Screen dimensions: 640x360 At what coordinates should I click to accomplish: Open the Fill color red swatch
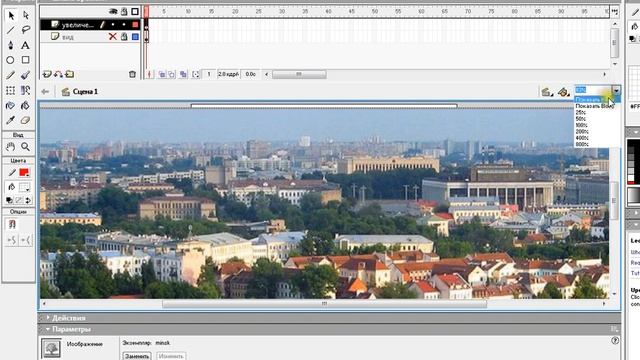coord(24,173)
